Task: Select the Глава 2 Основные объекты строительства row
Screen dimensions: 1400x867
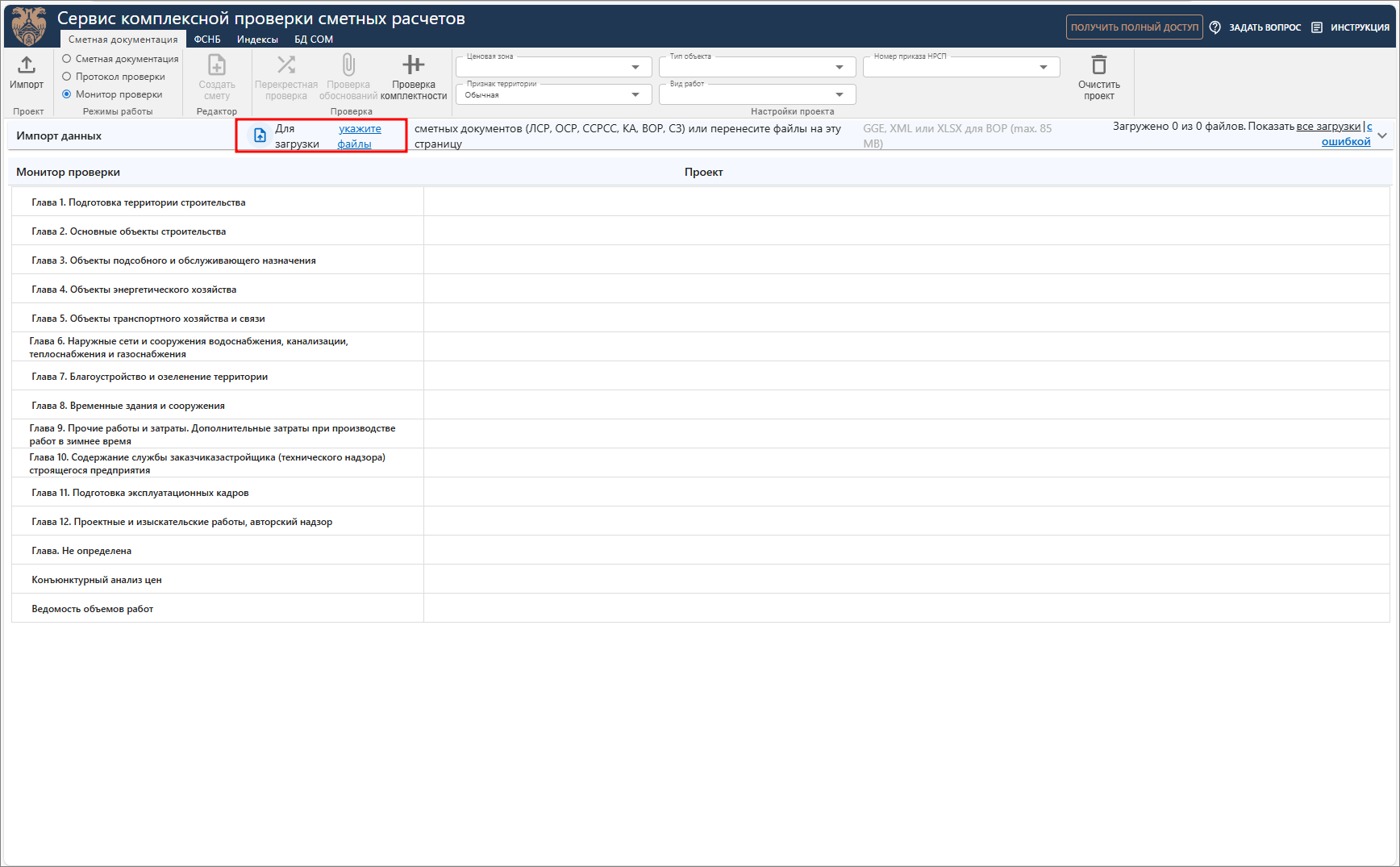Action: (129, 231)
